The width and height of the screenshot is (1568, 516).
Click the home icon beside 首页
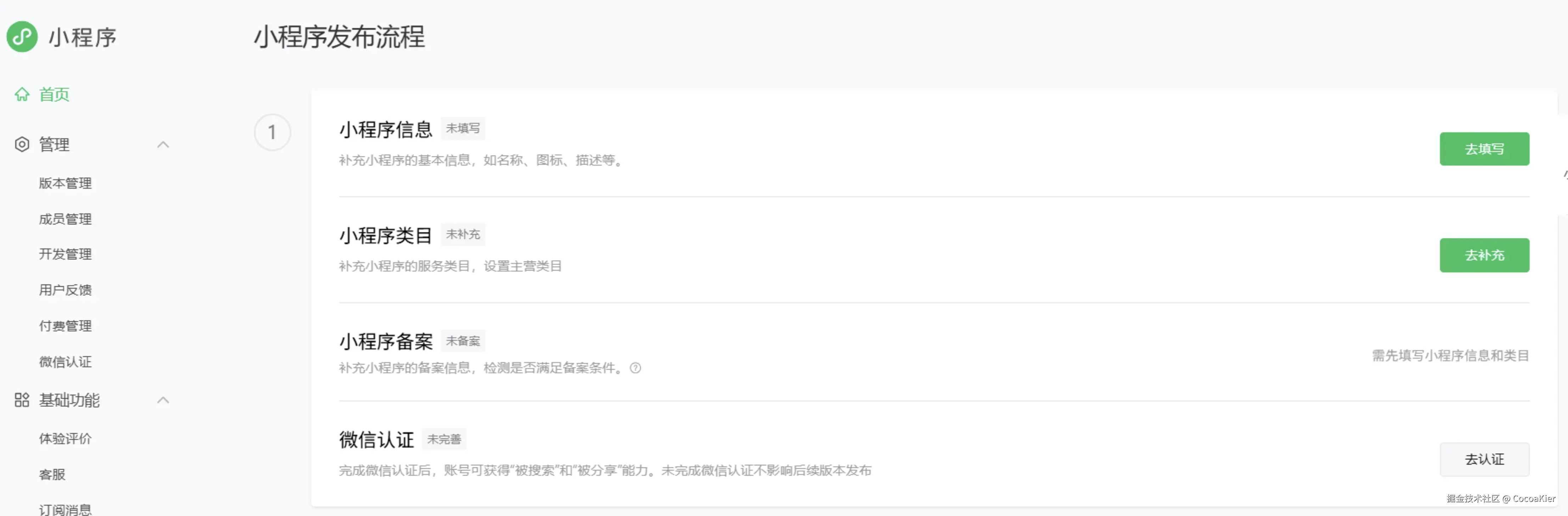[x=22, y=94]
